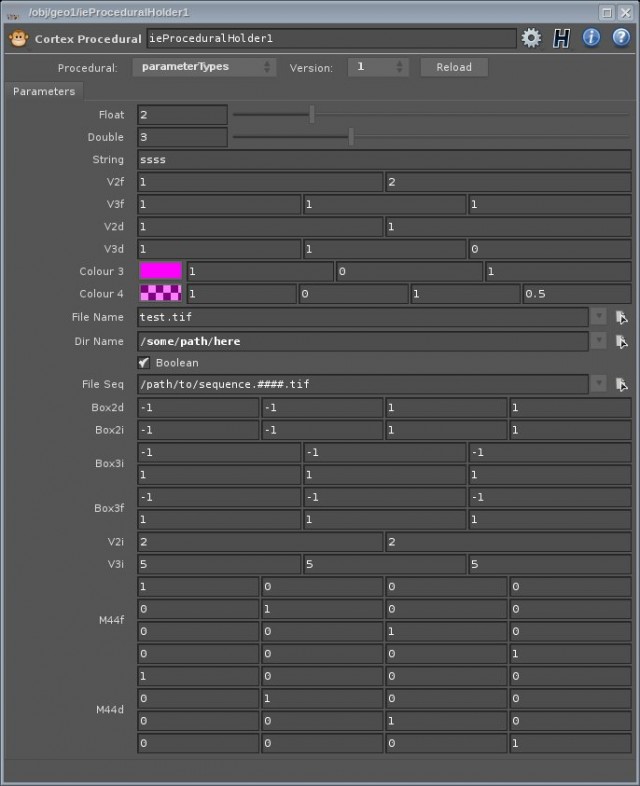640x786 pixels.
Task: Open file chooser for File Seq
Action: click(621, 384)
